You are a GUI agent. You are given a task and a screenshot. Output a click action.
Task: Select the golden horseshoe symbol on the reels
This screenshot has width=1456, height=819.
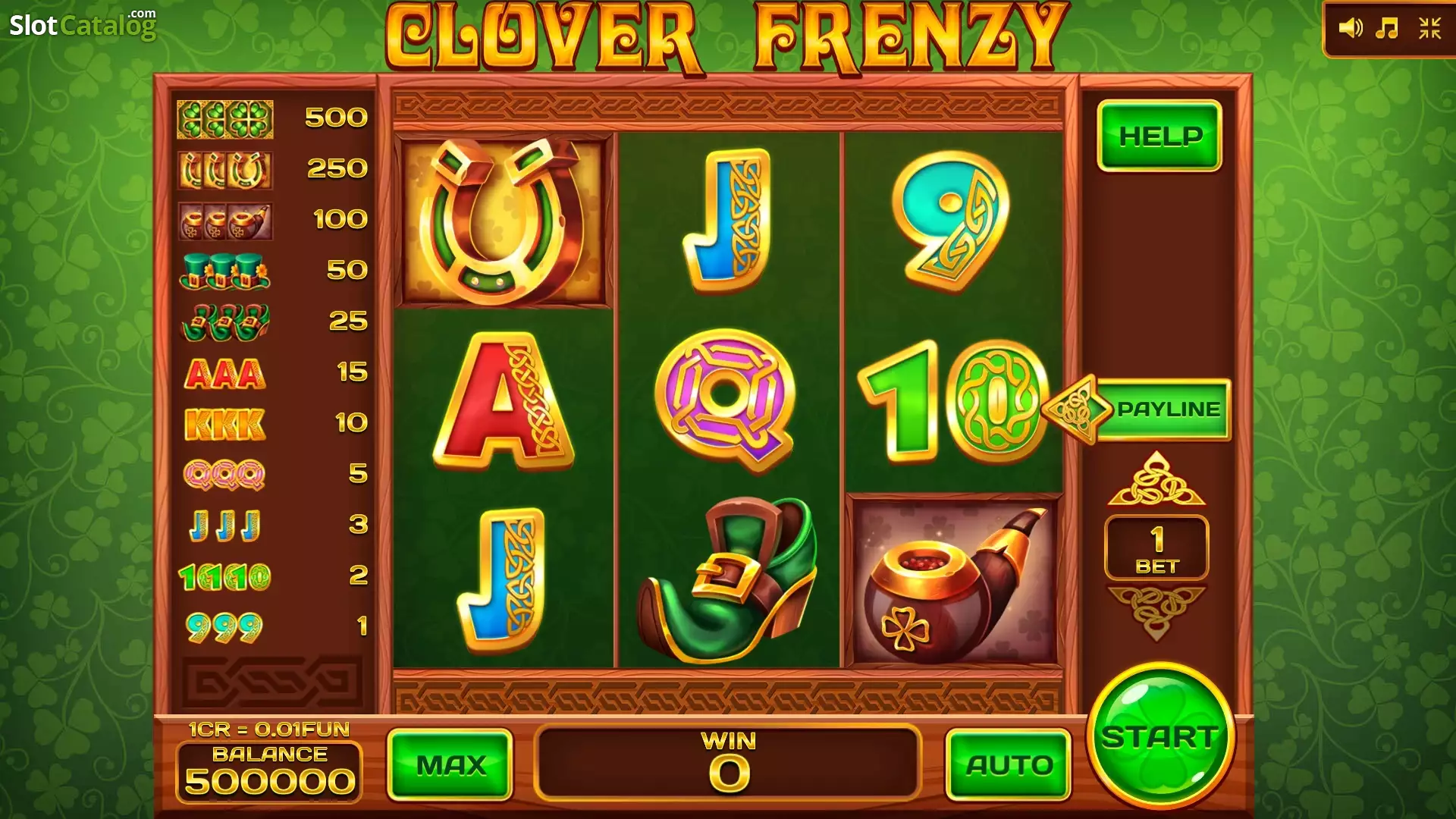504,221
